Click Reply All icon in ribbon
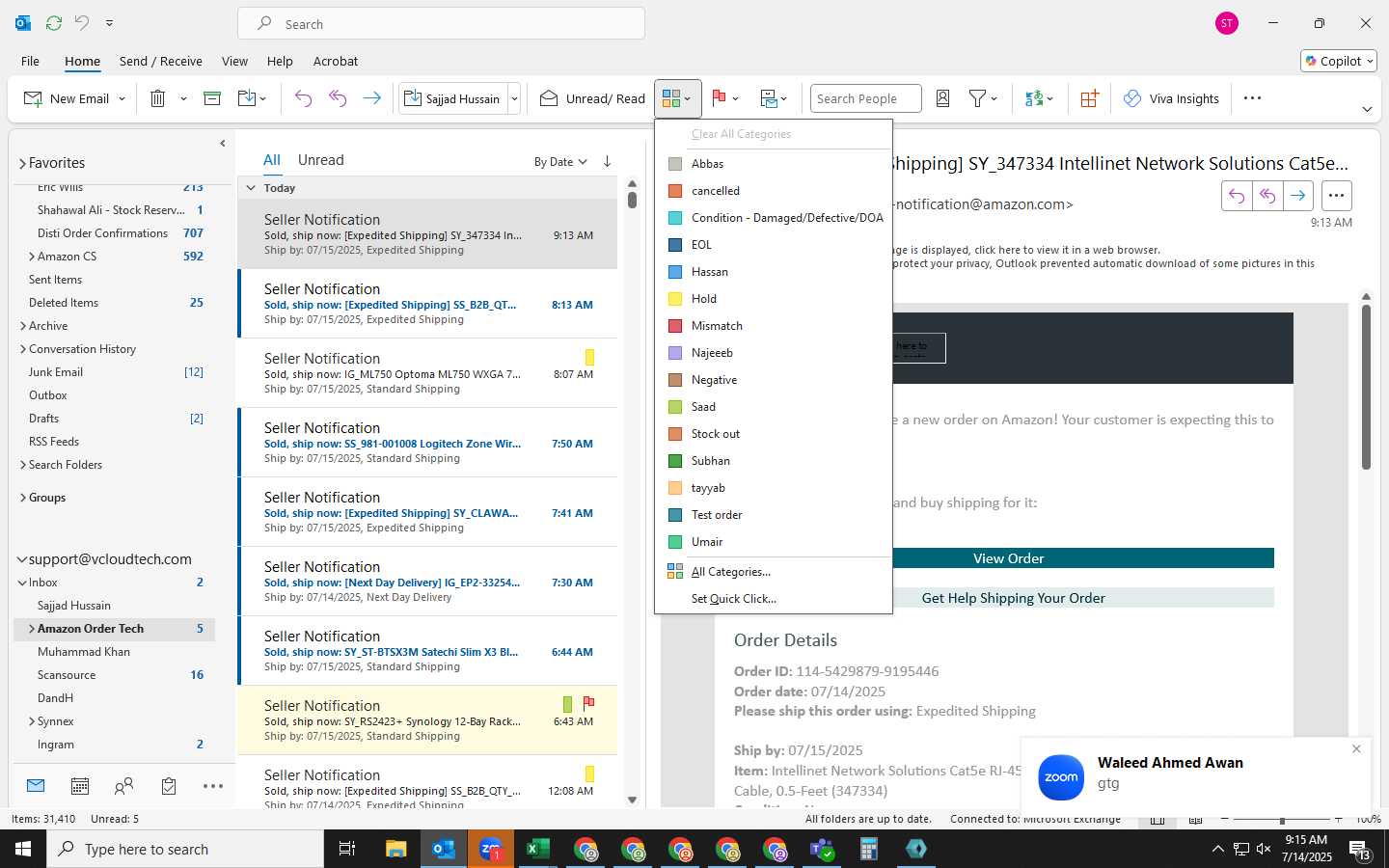This screenshot has height=868, width=1389. [338, 98]
